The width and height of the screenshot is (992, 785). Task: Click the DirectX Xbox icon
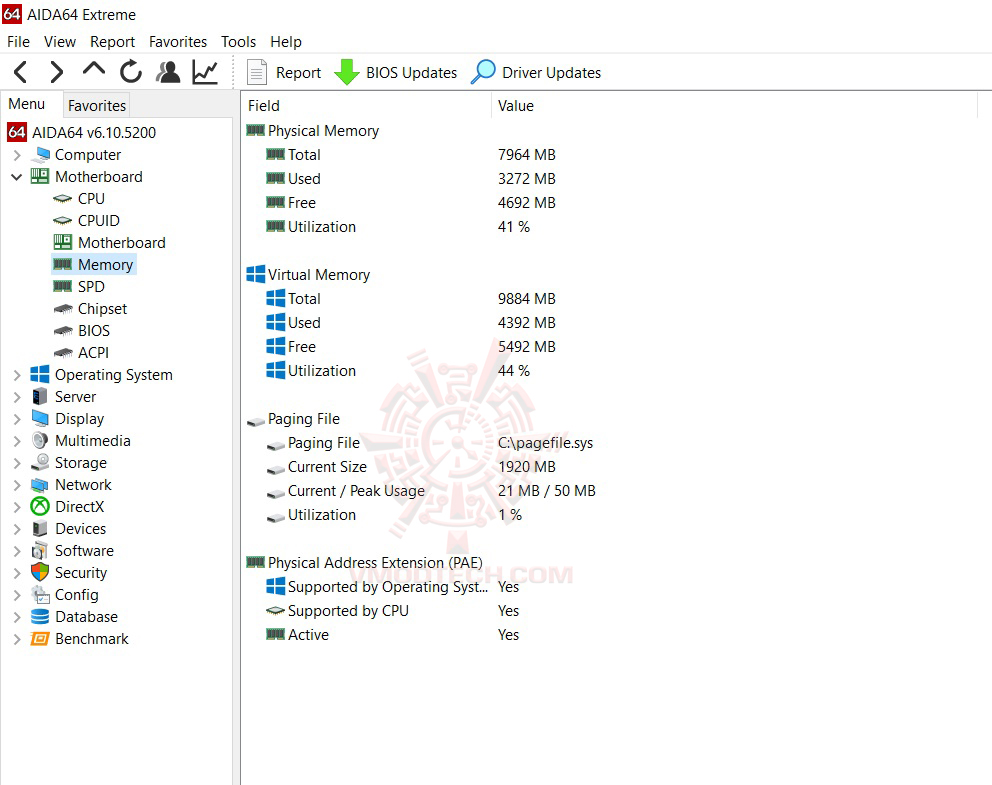pos(40,507)
